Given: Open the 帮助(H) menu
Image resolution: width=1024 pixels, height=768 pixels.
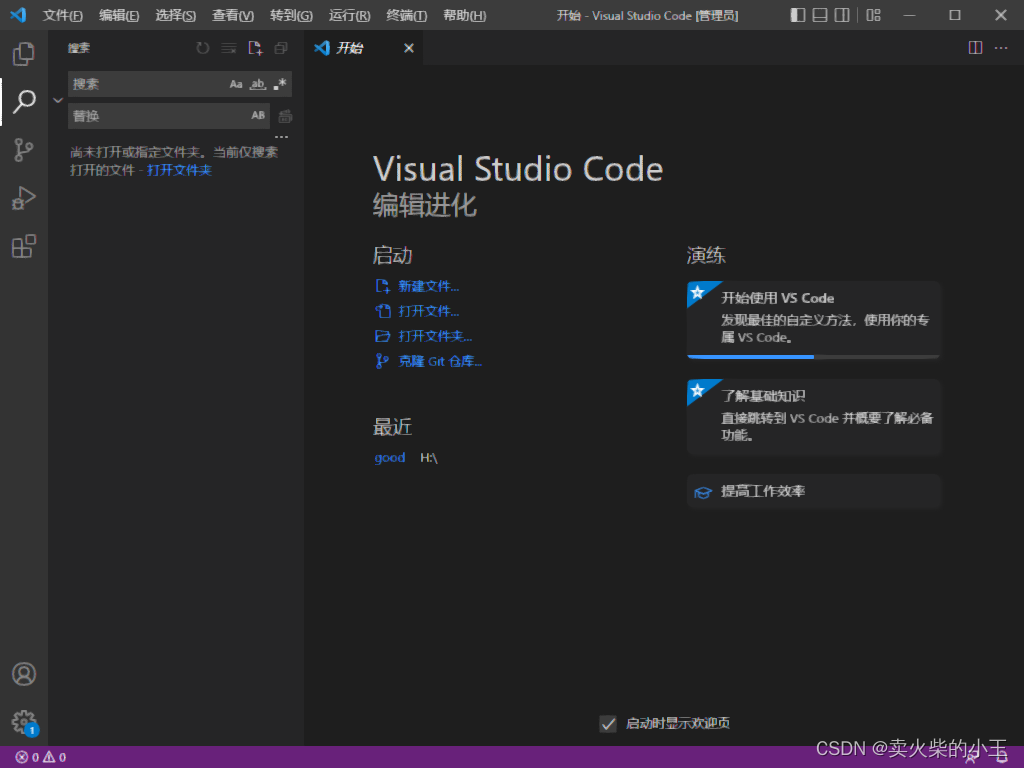Looking at the screenshot, I should pos(464,15).
